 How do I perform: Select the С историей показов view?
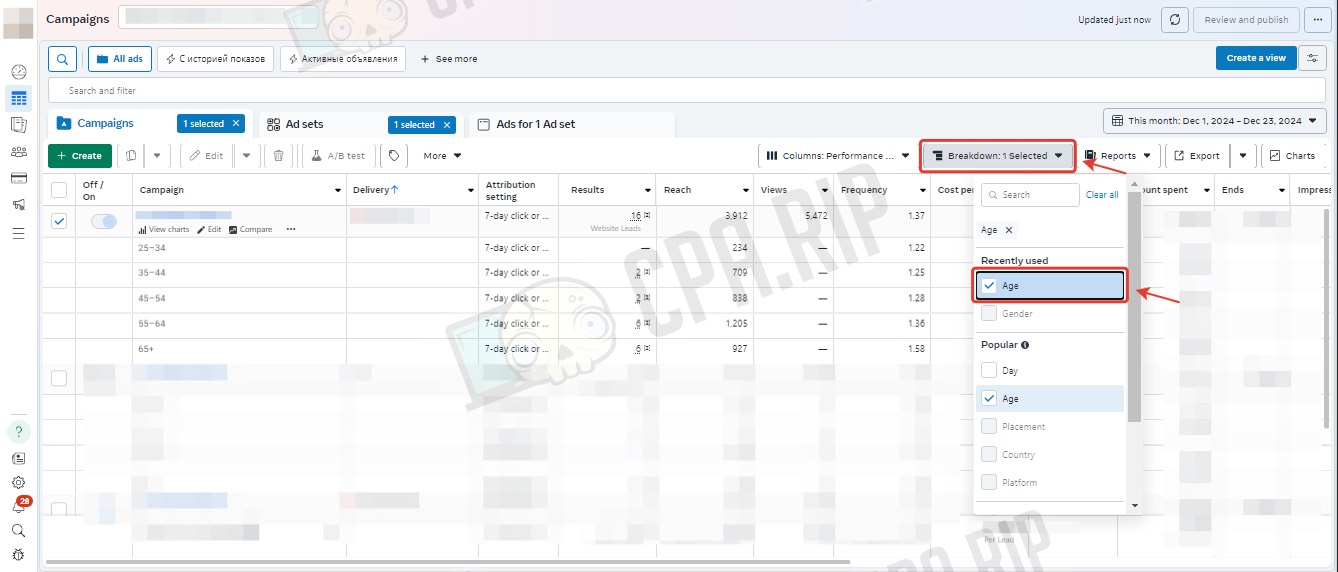216,59
